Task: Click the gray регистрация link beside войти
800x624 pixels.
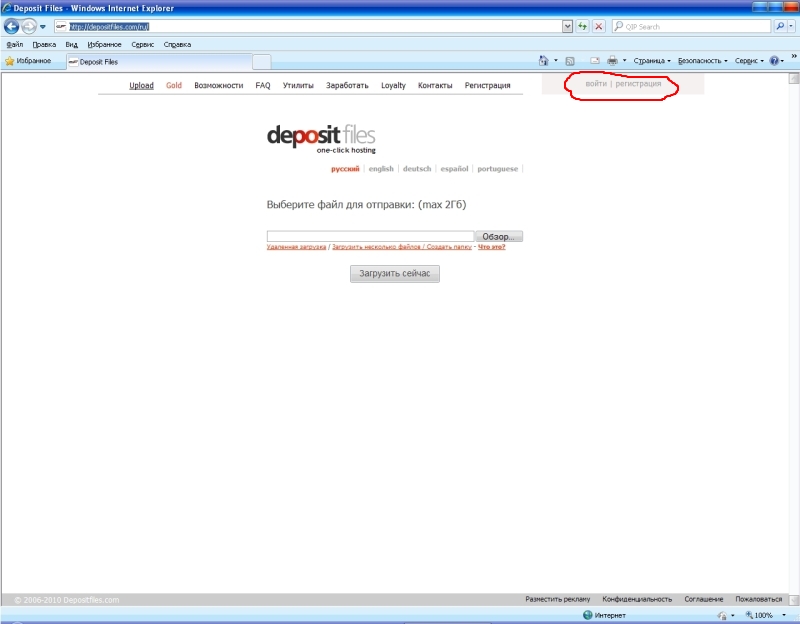Action: pyautogui.click(x=638, y=84)
